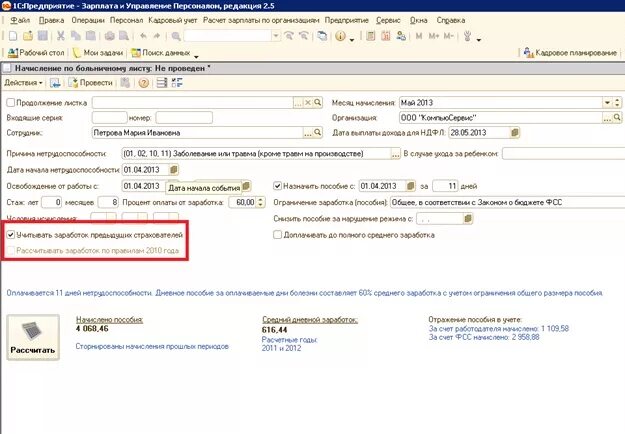This screenshot has height=434, width=625.
Task: Open the Кадровый учет menu
Action: pyautogui.click(x=173, y=20)
